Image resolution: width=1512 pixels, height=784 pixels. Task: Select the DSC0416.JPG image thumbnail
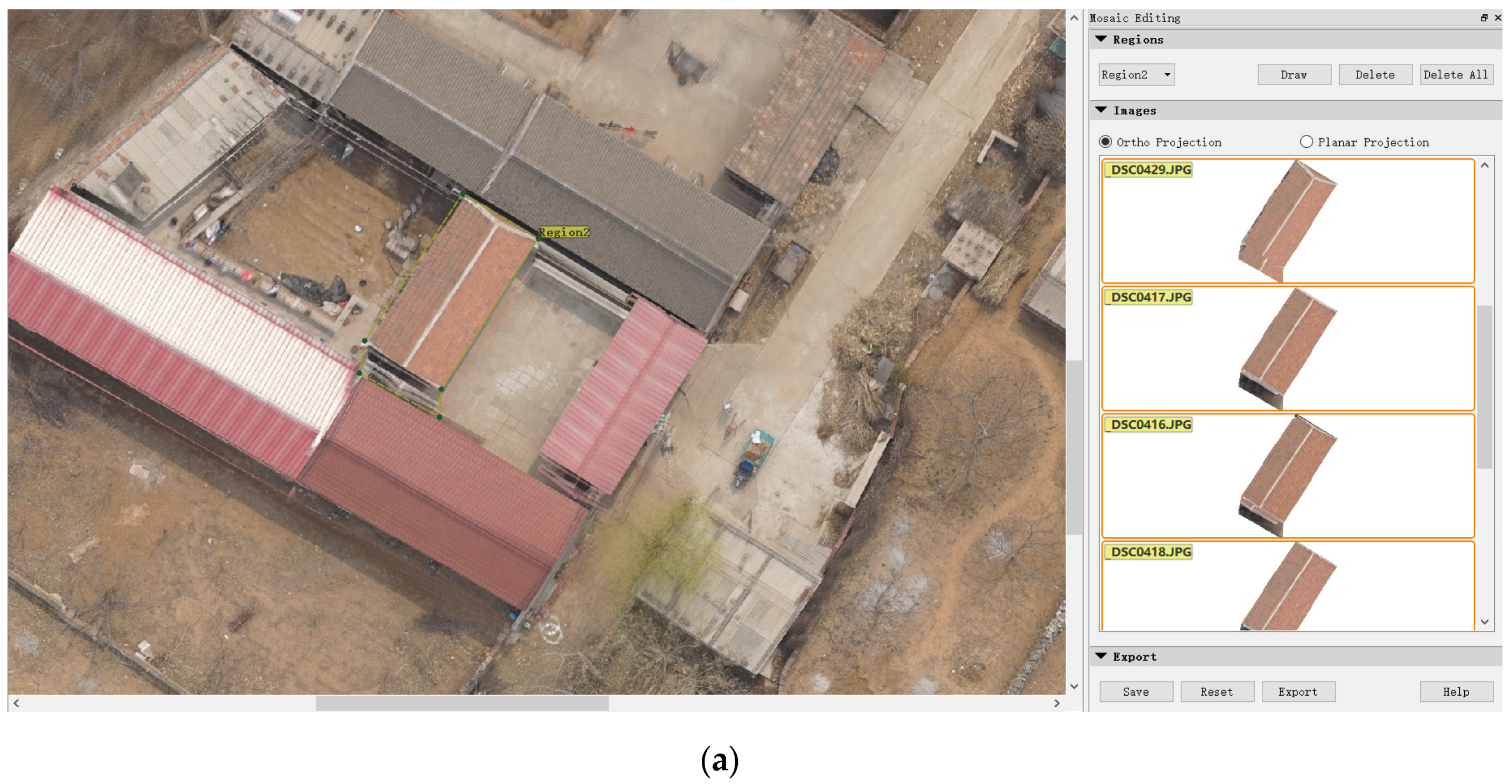1288,476
